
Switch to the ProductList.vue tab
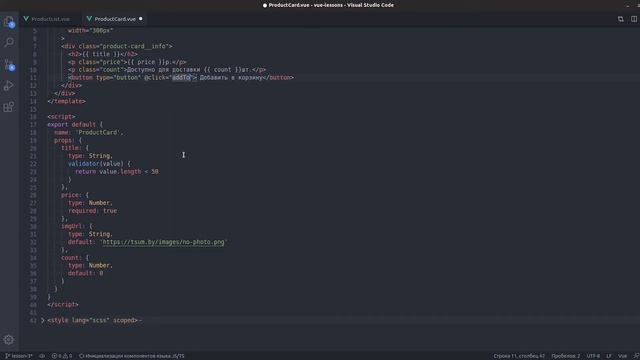tap(47, 19)
